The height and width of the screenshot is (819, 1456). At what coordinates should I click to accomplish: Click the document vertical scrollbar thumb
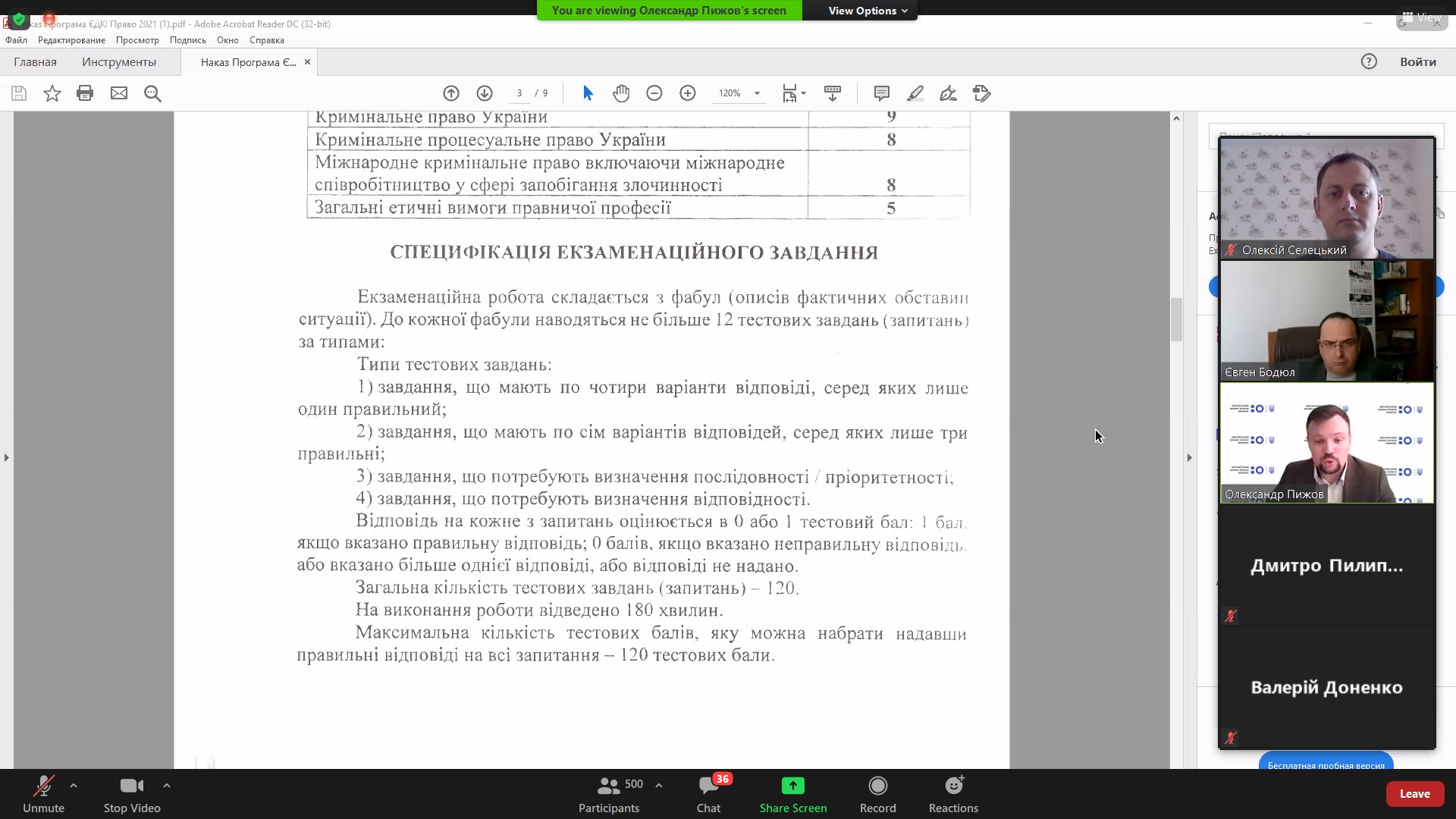(x=1176, y=320)
